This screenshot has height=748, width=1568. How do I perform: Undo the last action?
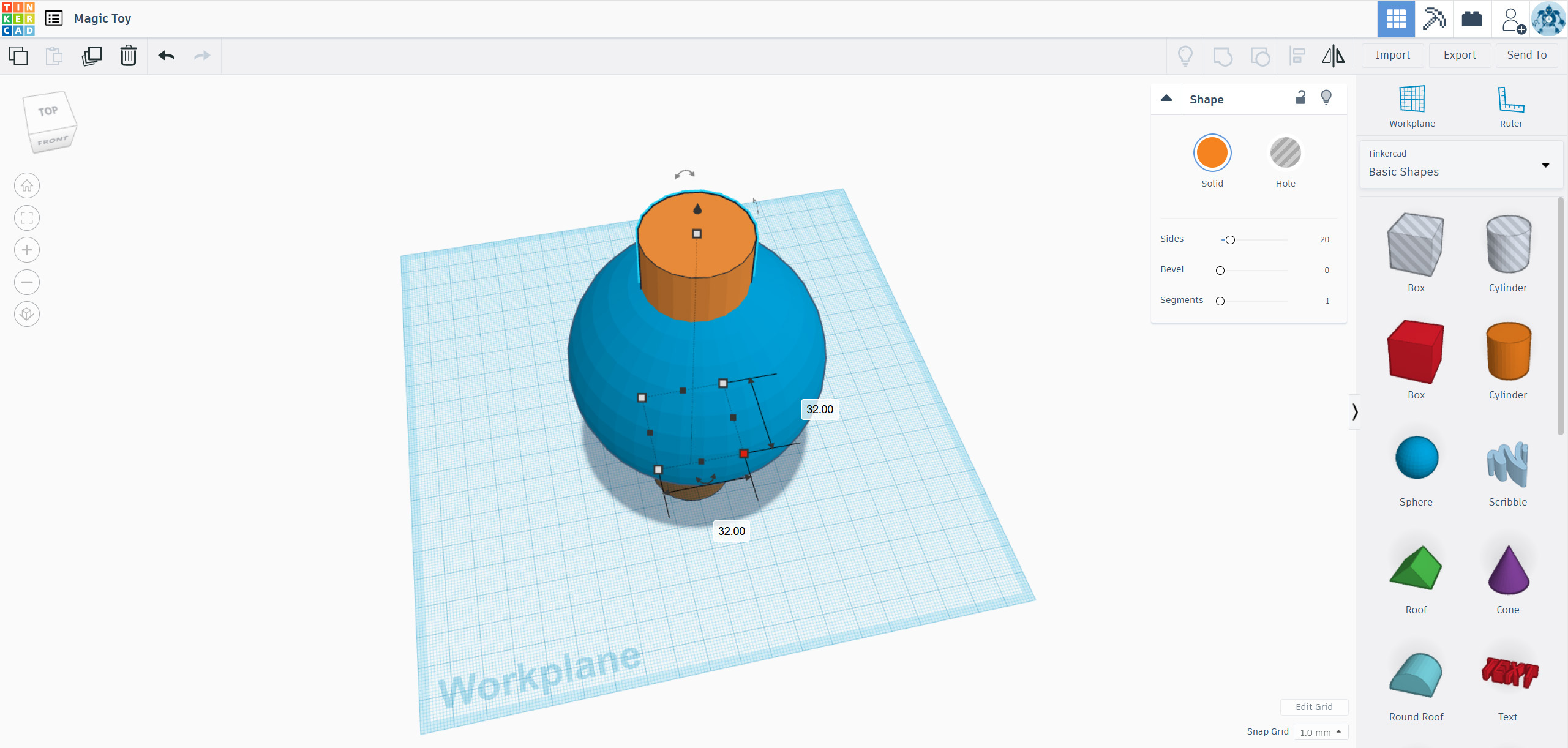(x=166, y=56)
